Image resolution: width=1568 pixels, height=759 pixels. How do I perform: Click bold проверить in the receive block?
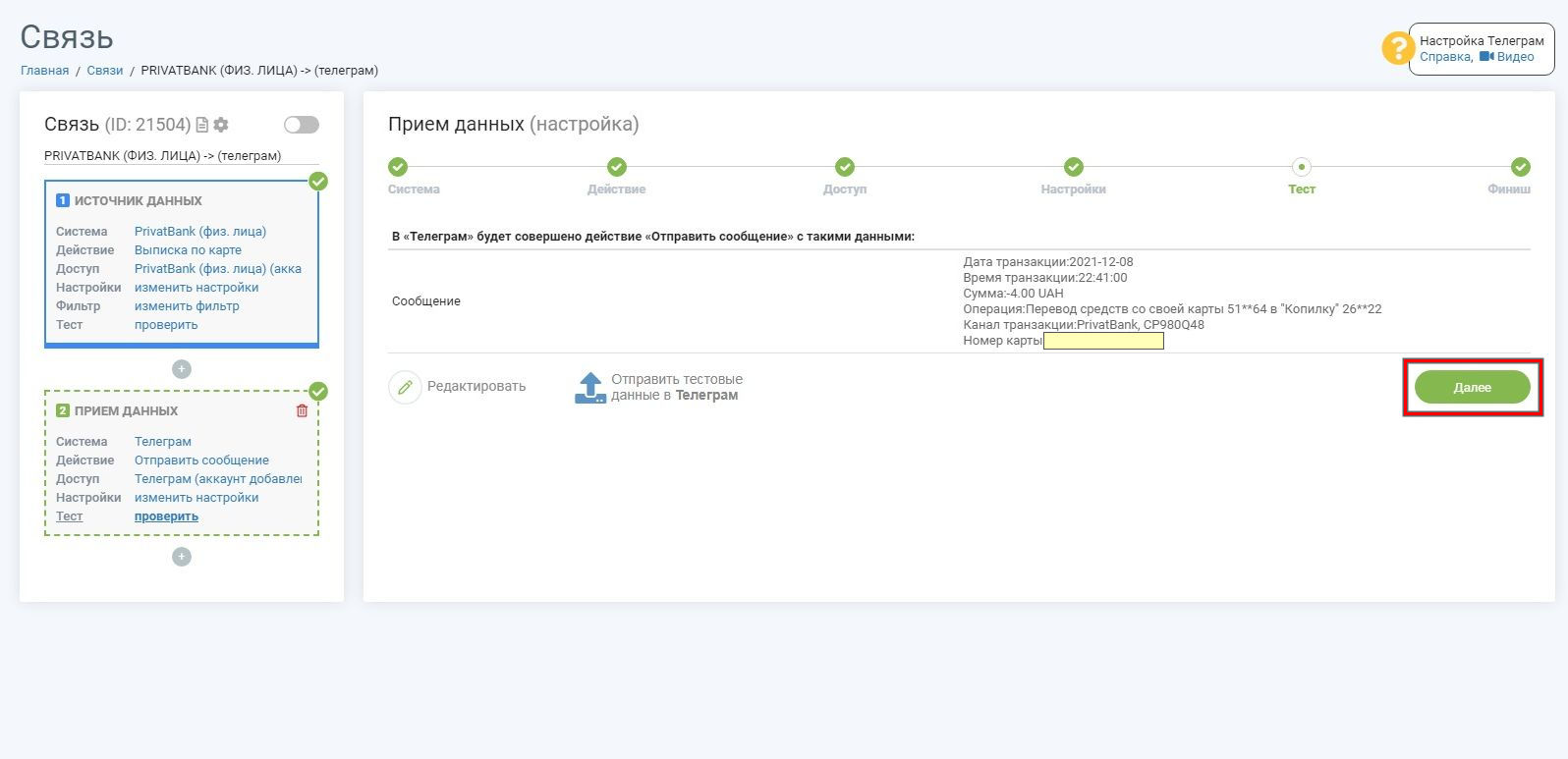click(x=166, y=516)
